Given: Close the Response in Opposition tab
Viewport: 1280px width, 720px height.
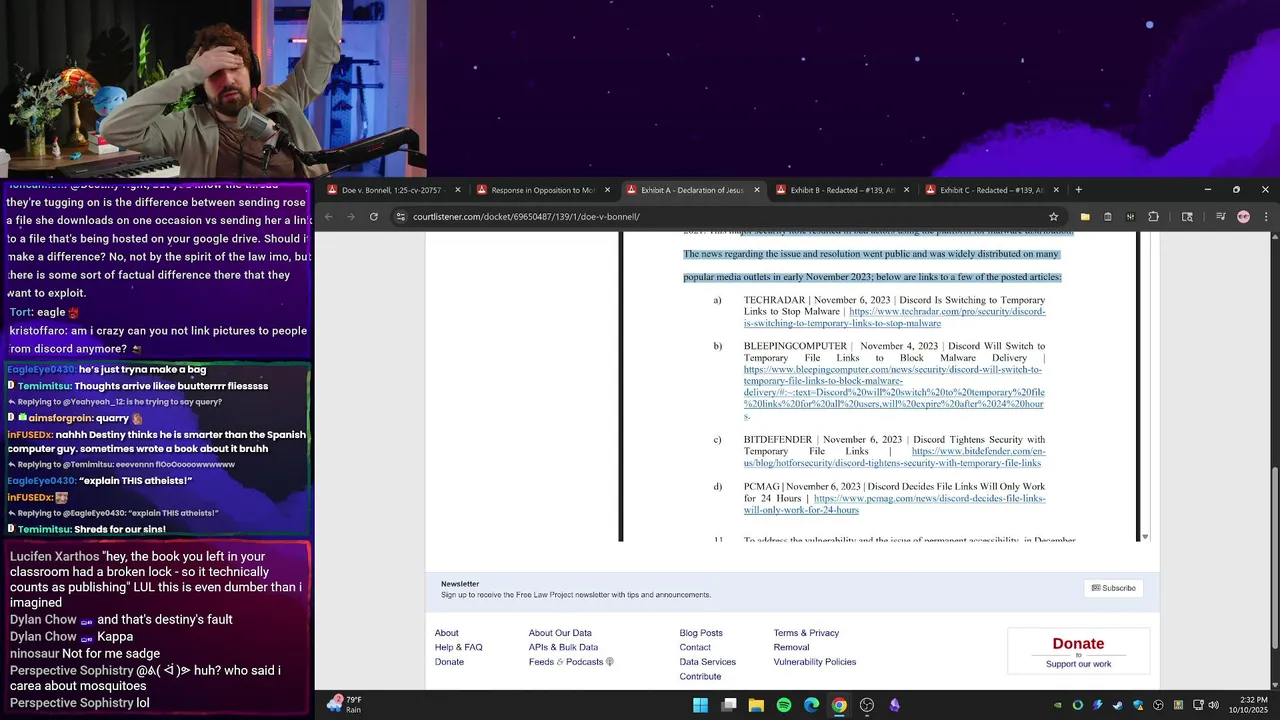Looking at the screenshot, I should [607, 190].
